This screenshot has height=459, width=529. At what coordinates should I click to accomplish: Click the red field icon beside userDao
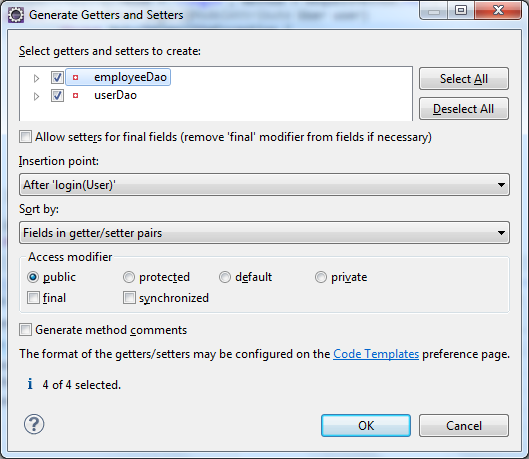coord(76,96)
